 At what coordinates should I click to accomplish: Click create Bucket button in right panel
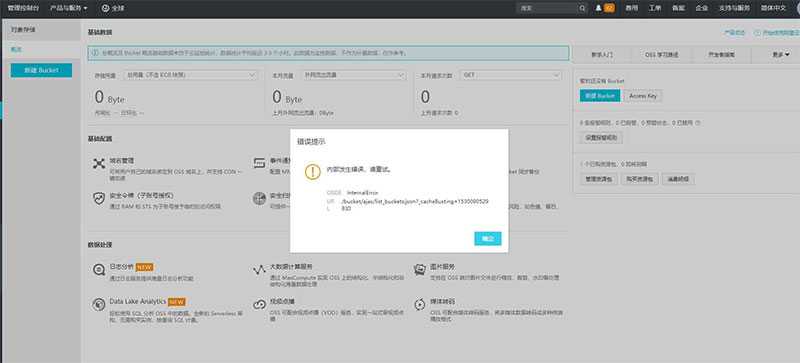tap(600, 95)
